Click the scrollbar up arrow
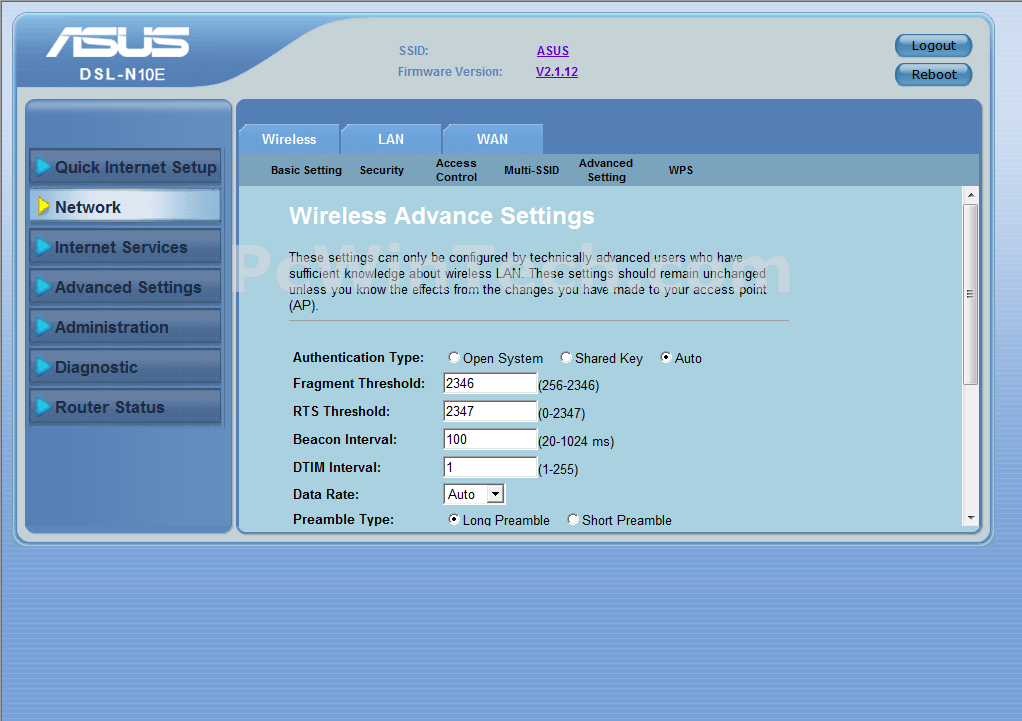This screenshot has height=721, width=1022. tap(971, 195)
